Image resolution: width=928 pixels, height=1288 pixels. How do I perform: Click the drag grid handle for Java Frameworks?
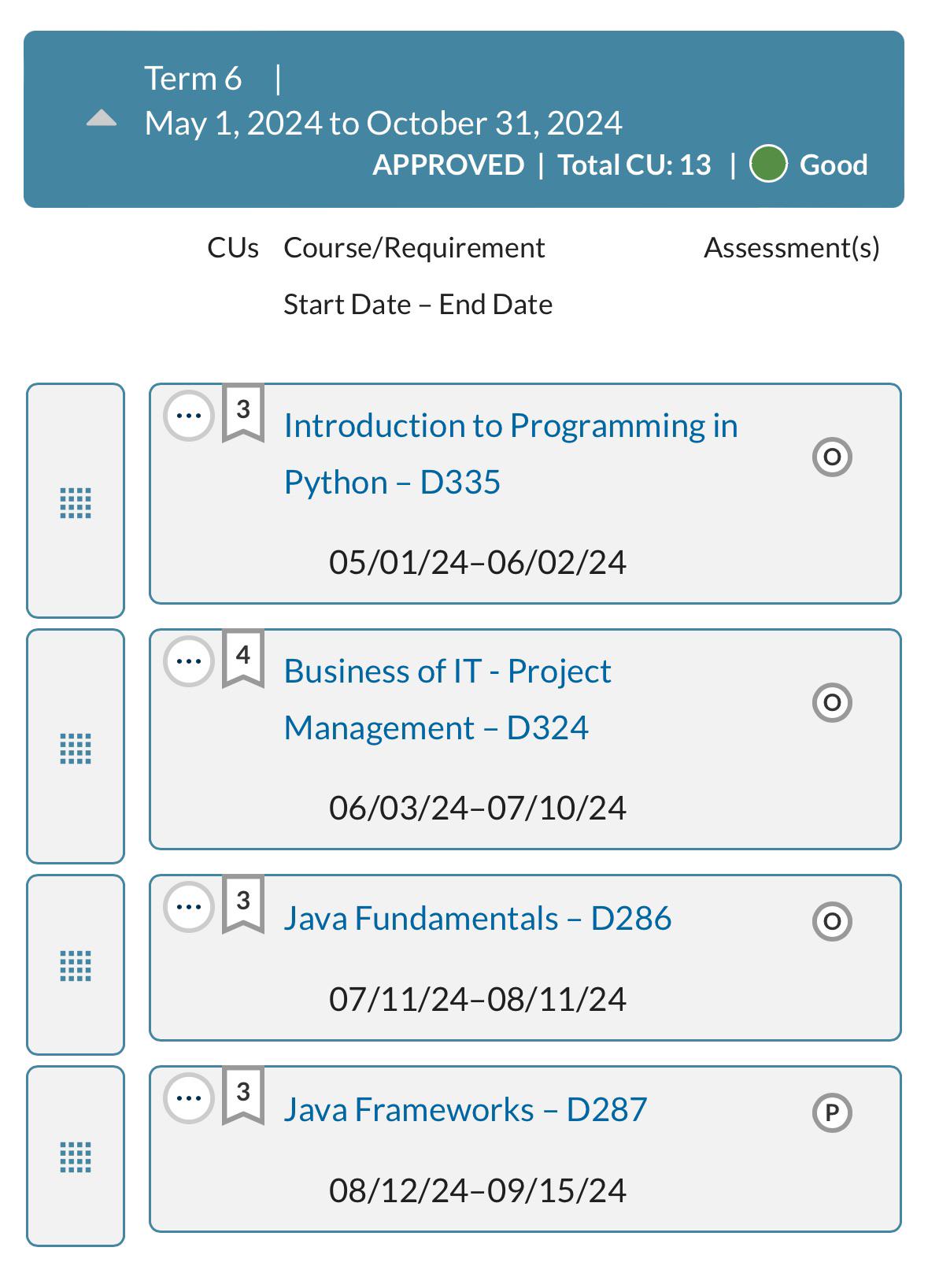point(76,1157)
